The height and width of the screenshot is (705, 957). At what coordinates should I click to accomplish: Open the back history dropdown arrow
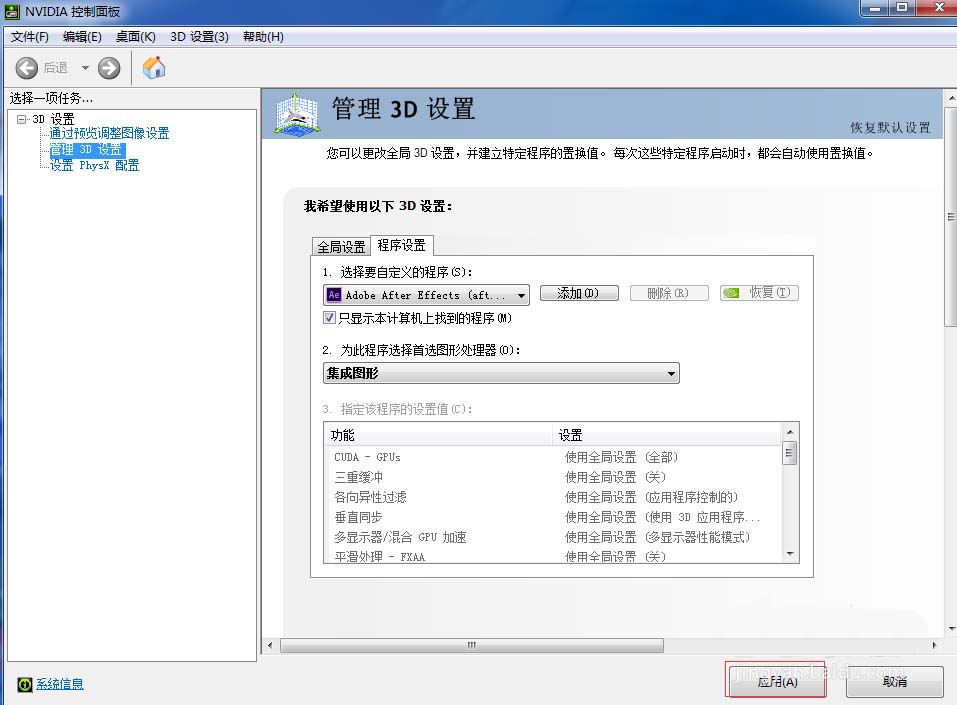(x=85, y=68)
